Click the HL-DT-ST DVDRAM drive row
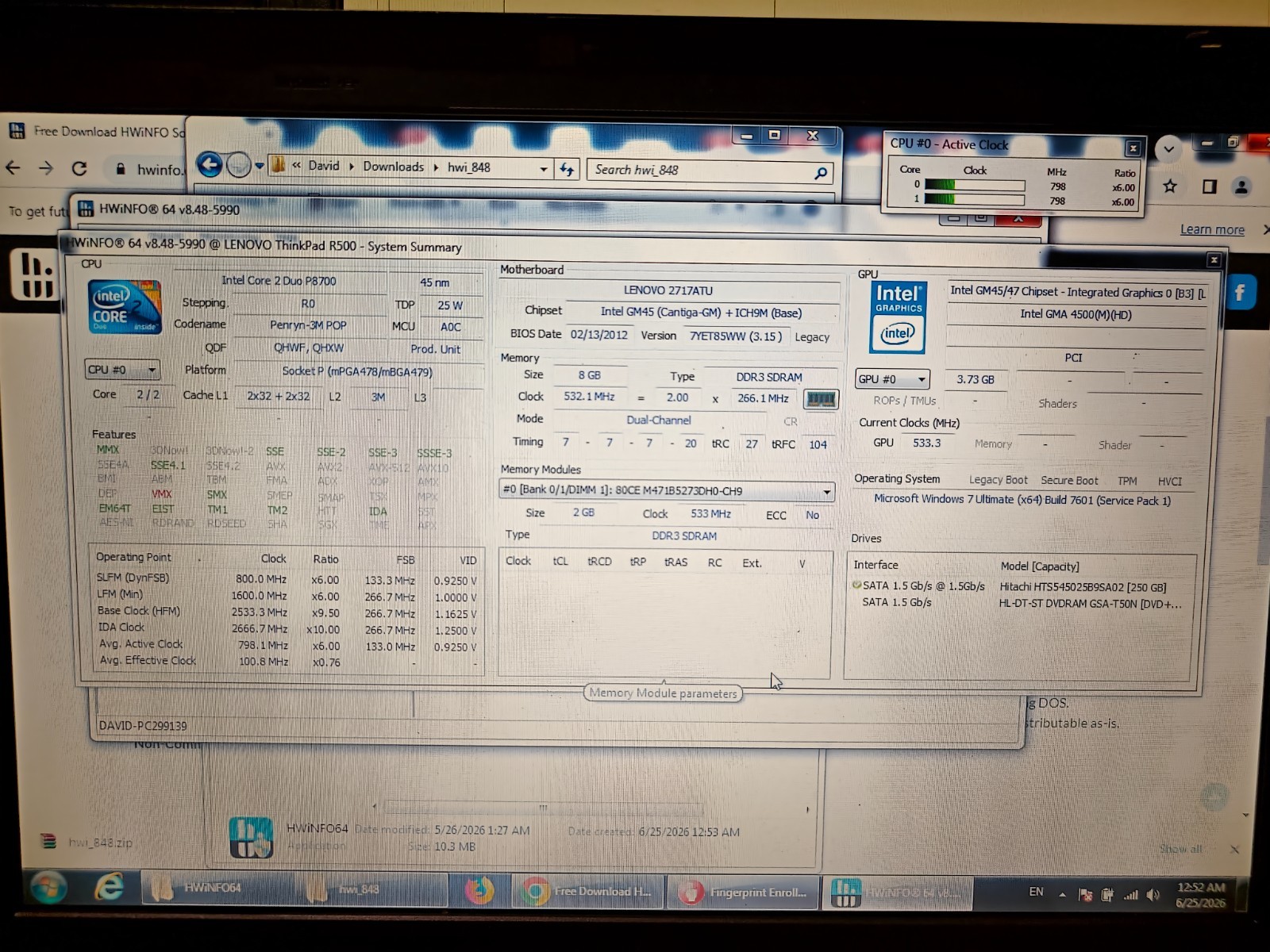The height and width of the screenshot is (952, 1270). 1022,603
